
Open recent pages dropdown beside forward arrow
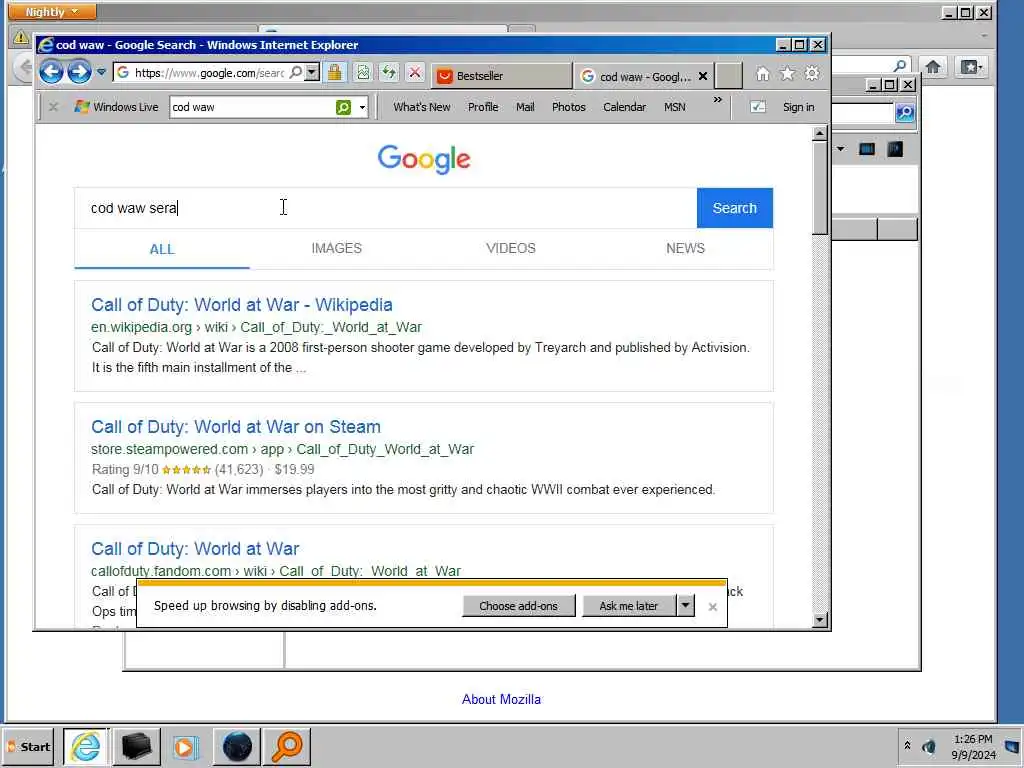click(101, 72)
